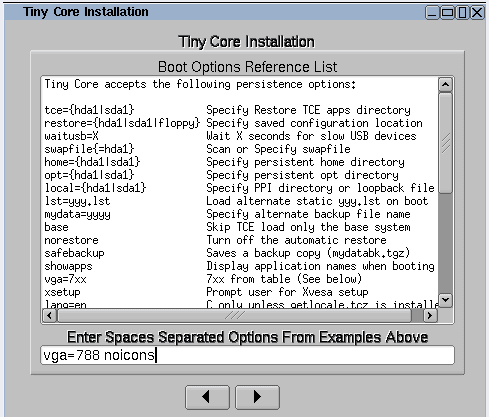This screenshot has height=417, width=489.
Task: Click 'Load alternate static yyy.lst on boot'
Action: (x=317, y=201)
